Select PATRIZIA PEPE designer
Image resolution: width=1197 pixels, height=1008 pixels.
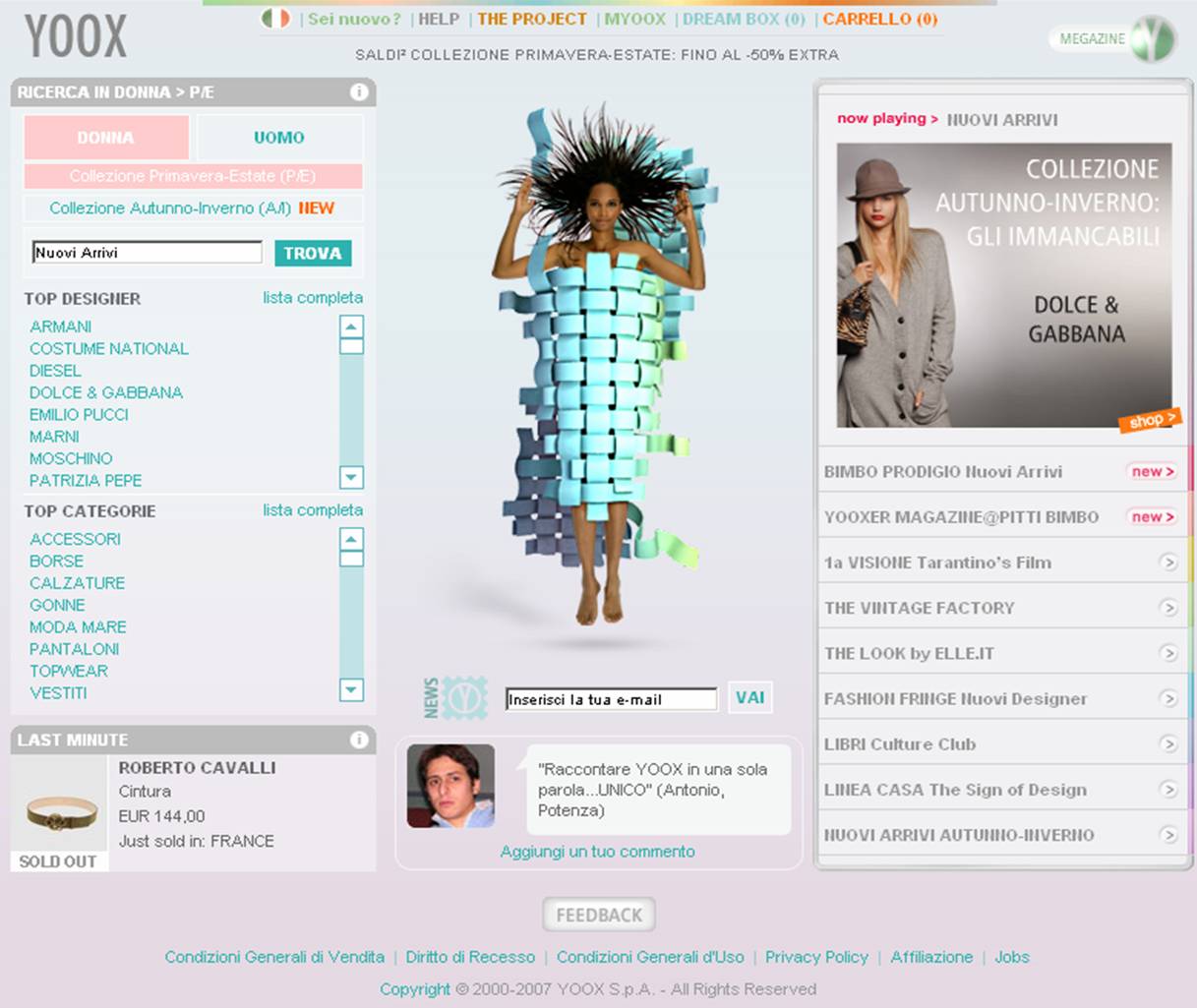(x=86, y=480)
